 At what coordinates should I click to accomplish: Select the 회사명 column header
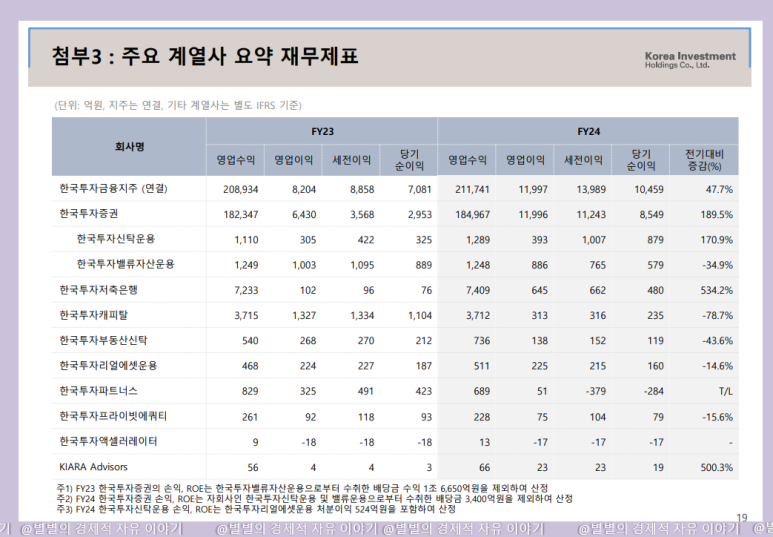(129, 146)
